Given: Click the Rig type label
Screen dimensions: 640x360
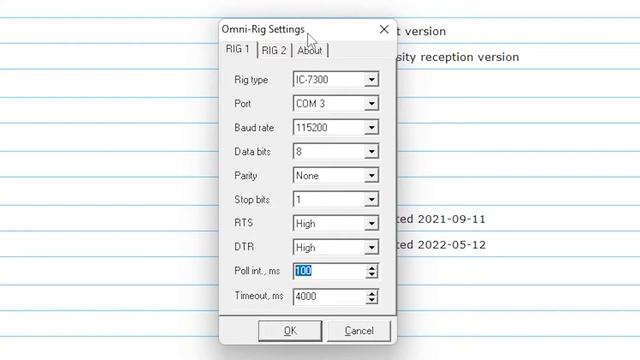Looking at the screenshot, I should pyautogui.click(x=251, y=80).
